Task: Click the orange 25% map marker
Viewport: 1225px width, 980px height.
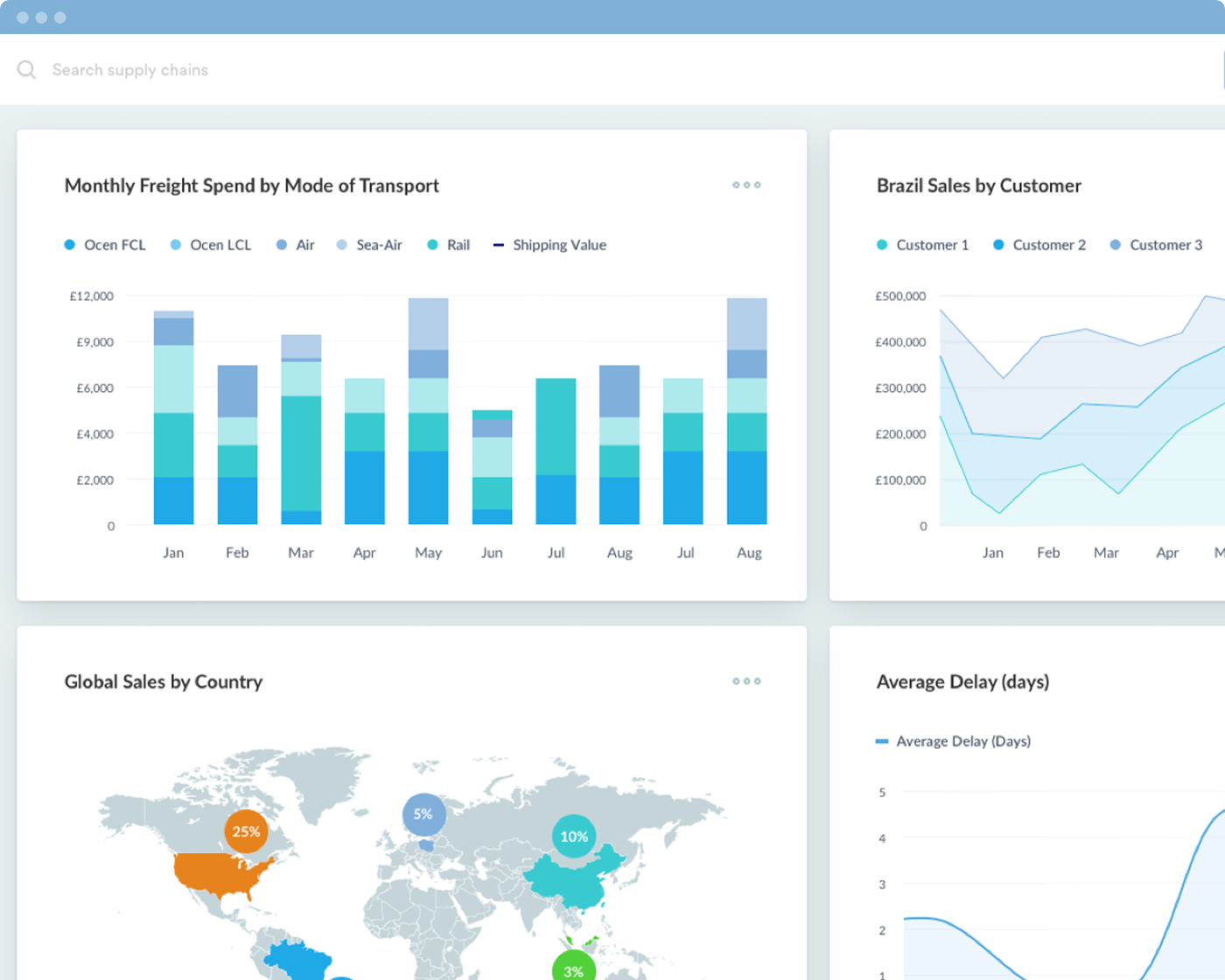Action: 246,831
